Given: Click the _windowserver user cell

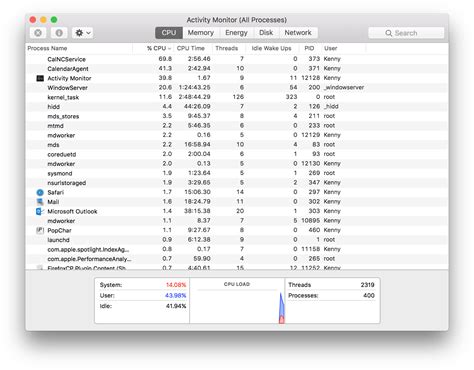Looking at the screenshot, I should (344, 87).
